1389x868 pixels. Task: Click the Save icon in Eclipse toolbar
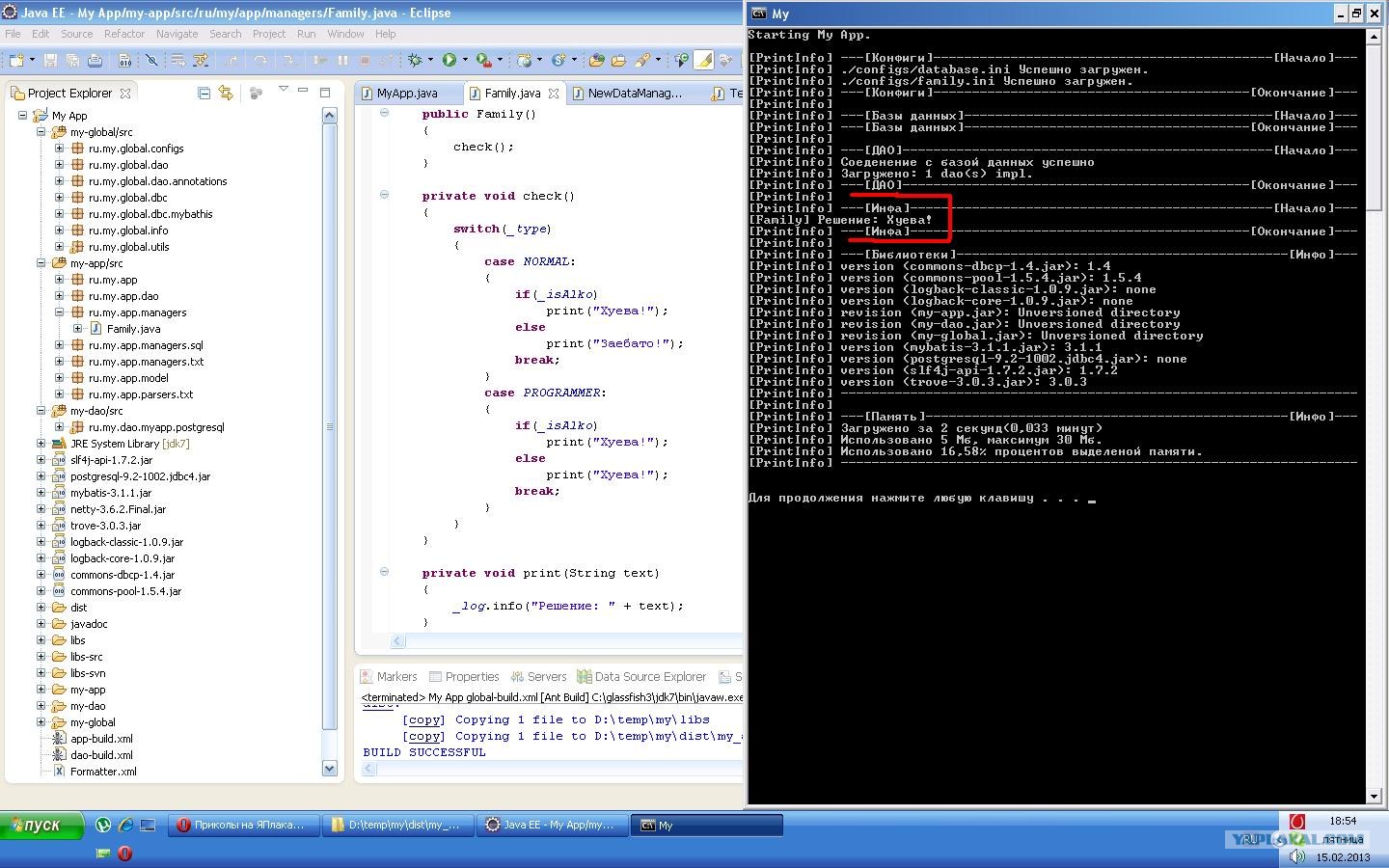click(x=52, y=60)
